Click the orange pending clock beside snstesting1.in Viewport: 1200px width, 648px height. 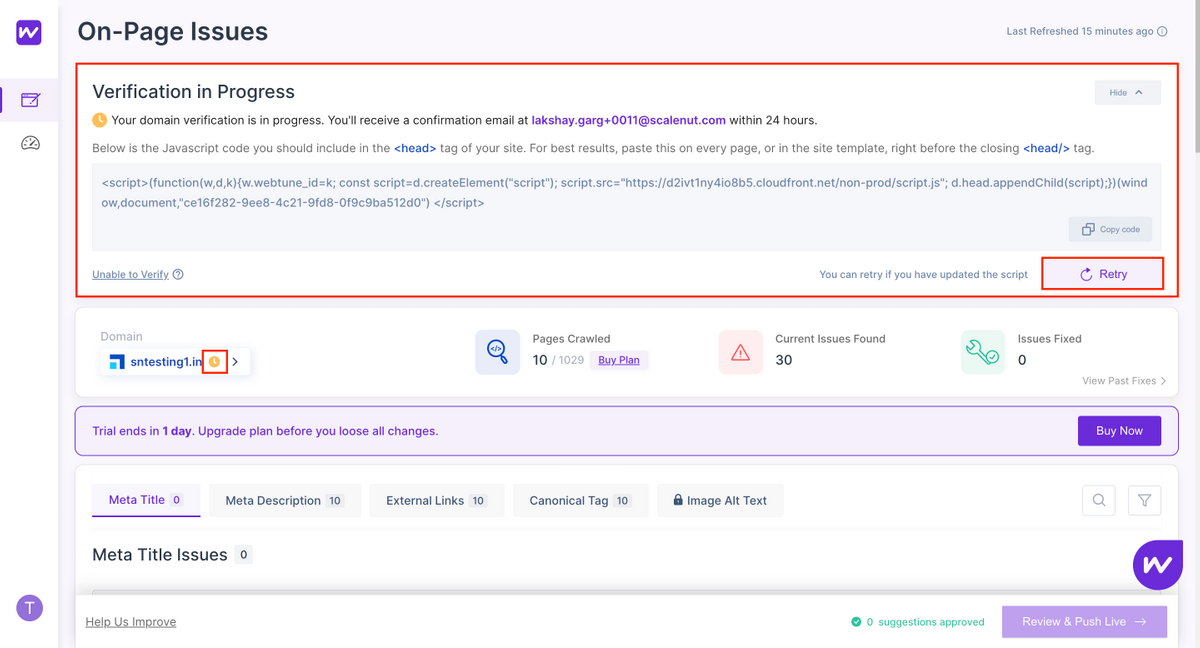[214, 362]
